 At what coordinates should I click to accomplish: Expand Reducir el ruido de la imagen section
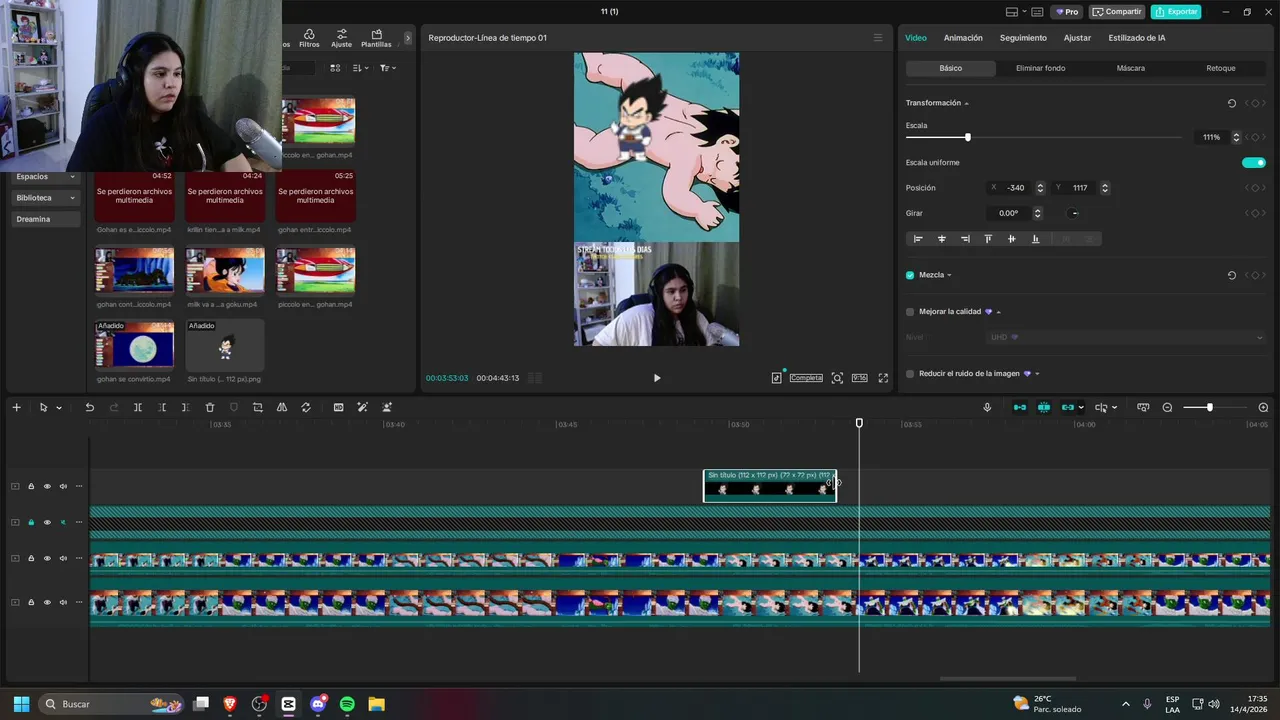[1037, 374]
